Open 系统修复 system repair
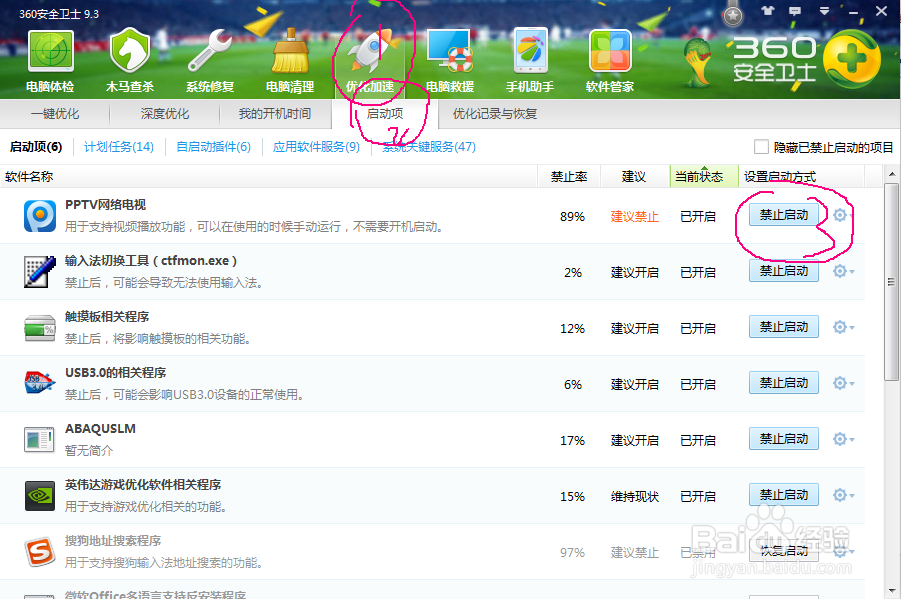The height and width of the screenshot is (599, 901). pos(210,61)
